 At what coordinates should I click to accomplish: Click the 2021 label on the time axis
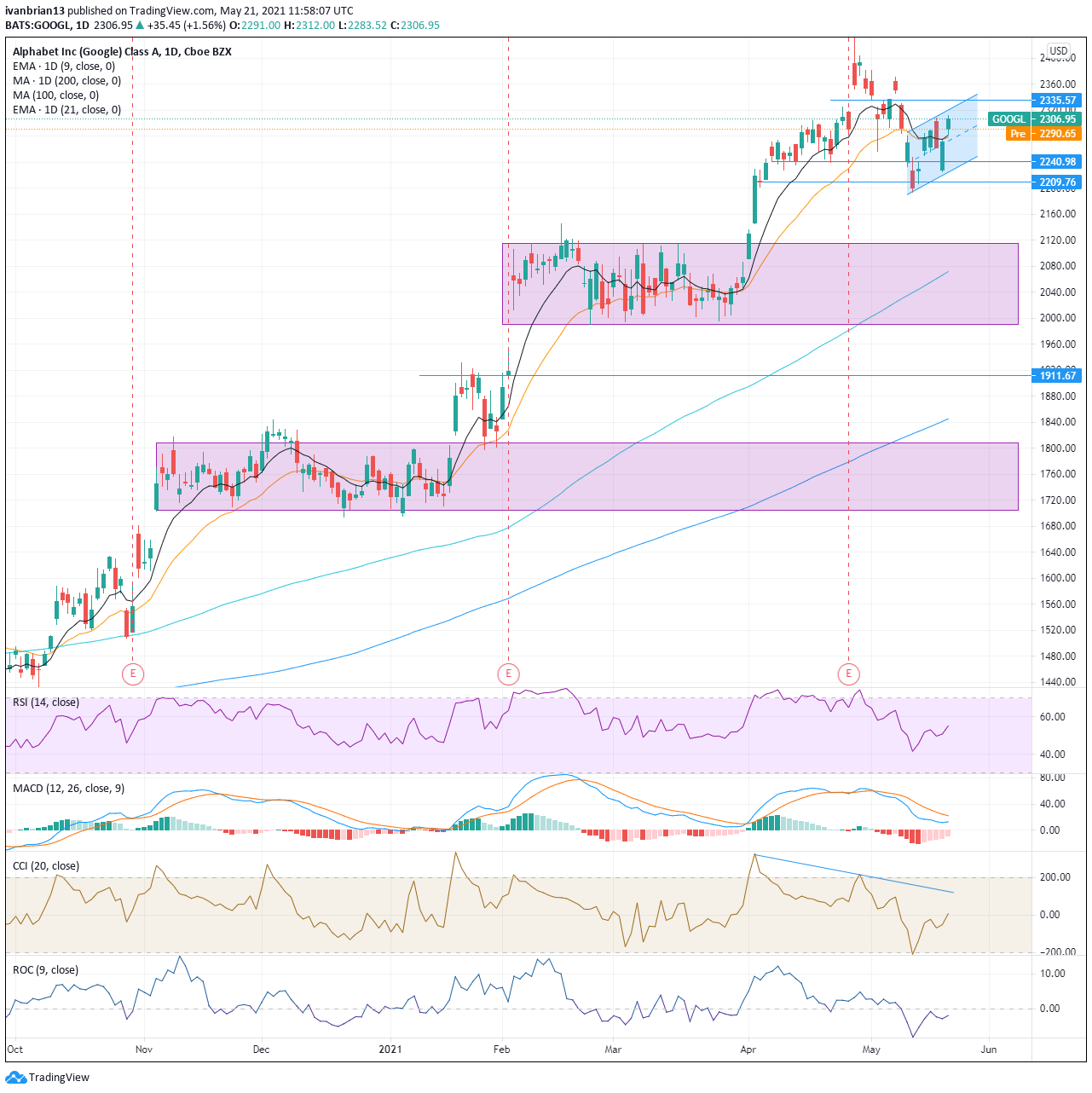[390, 1050]
